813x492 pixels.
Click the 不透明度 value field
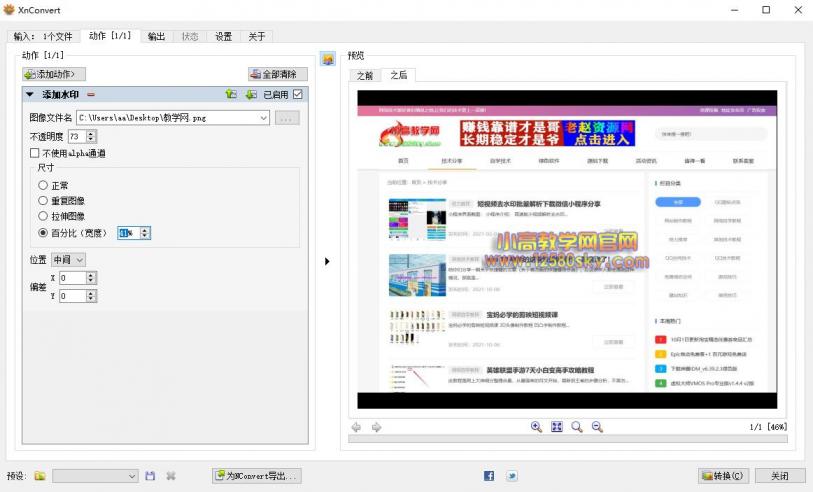pos(77,136)
